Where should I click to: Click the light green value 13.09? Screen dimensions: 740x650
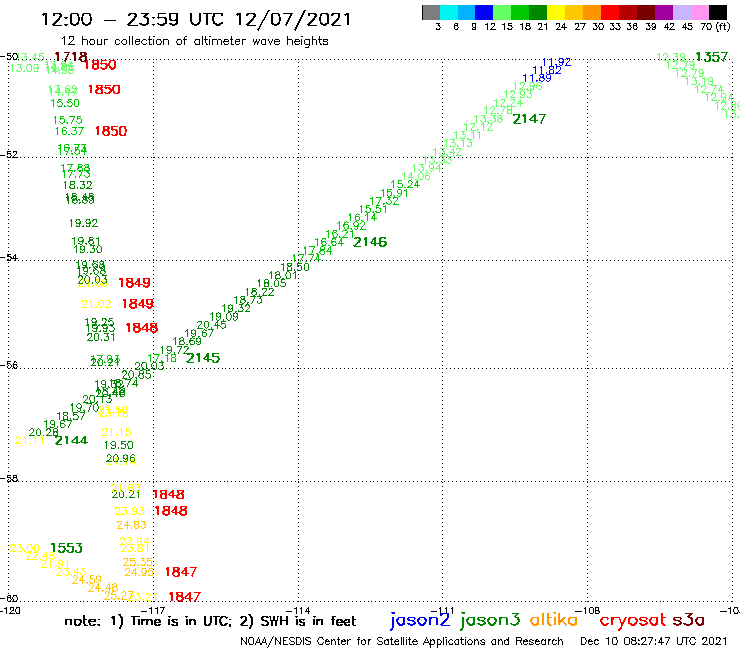click(x=25, y=68)
